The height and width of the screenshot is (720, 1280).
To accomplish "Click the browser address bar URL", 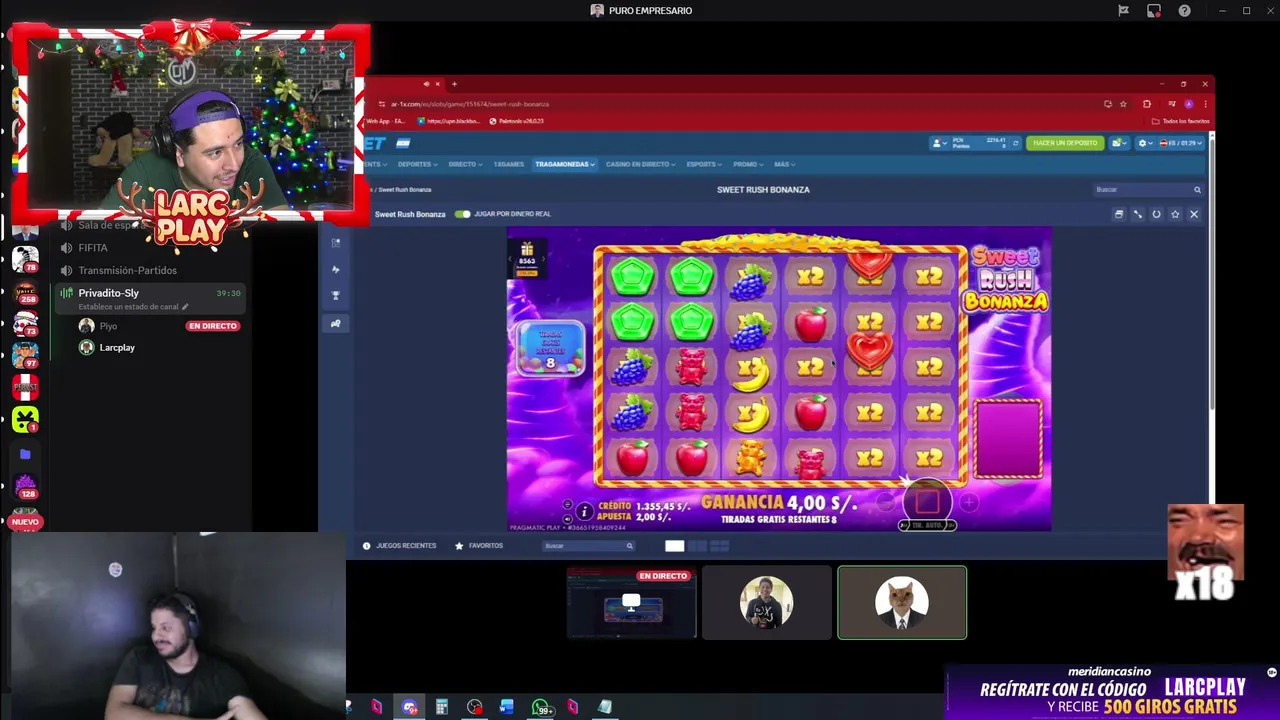I will (x=470, y=104).
